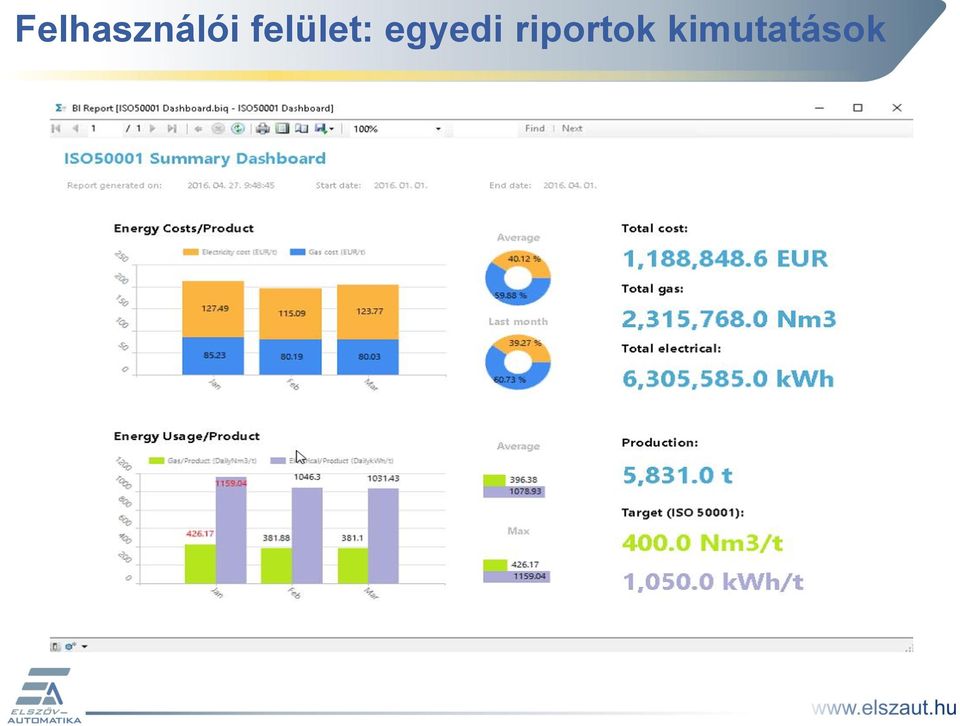
Task: Click the Average donut chart
Action: [x=518, y=278]
